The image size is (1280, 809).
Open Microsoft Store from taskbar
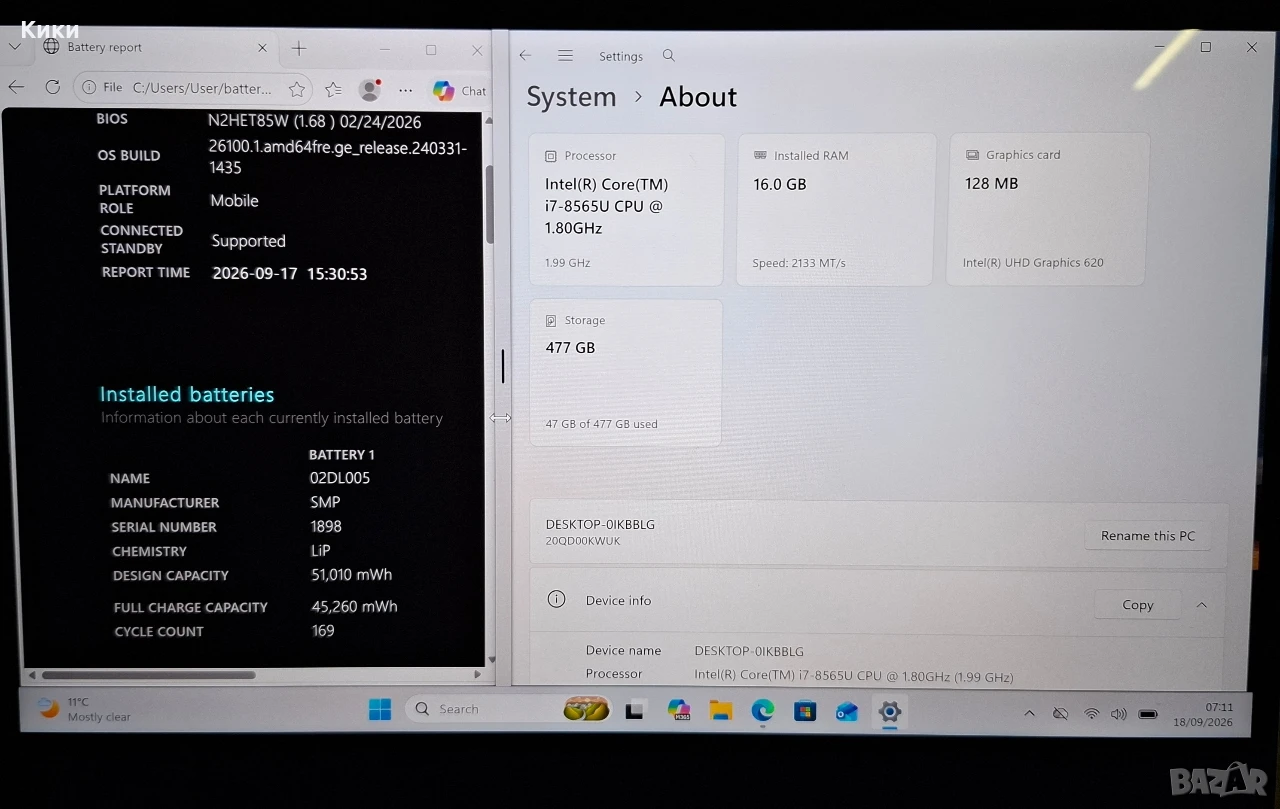(x=805, y=712)
